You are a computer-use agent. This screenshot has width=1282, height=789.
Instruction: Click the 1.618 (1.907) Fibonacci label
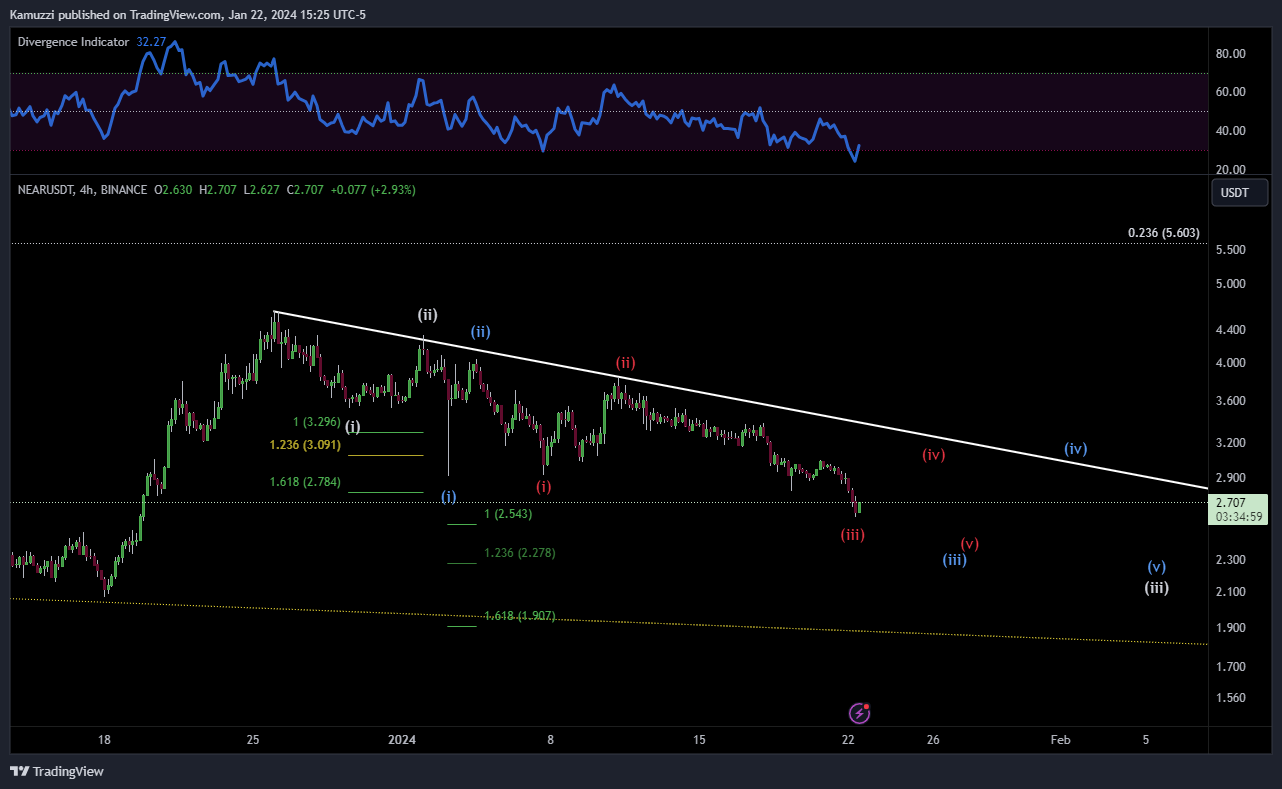(519, 616)
